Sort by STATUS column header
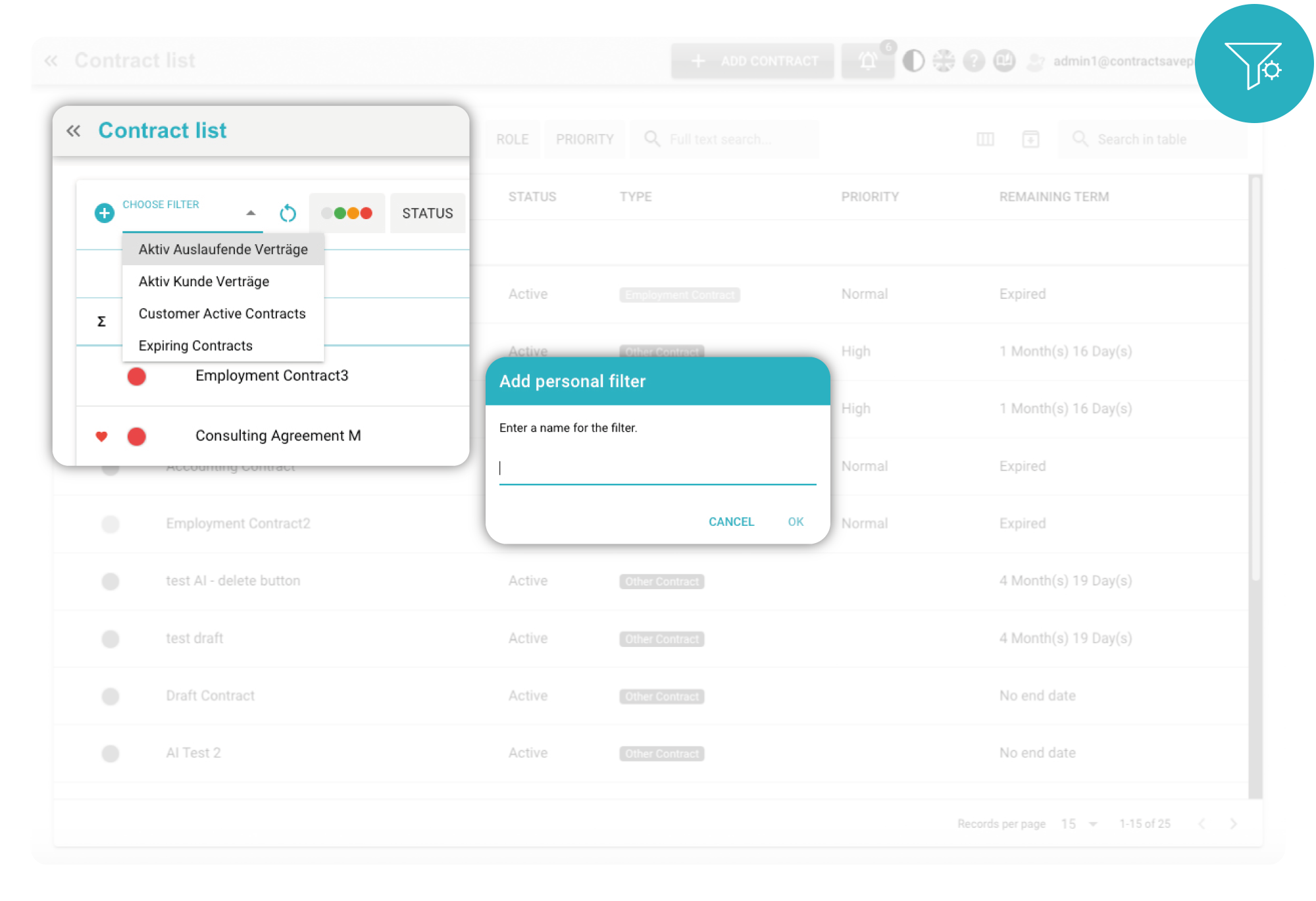This screenshot has width=1316, height=901. (532, 197)
